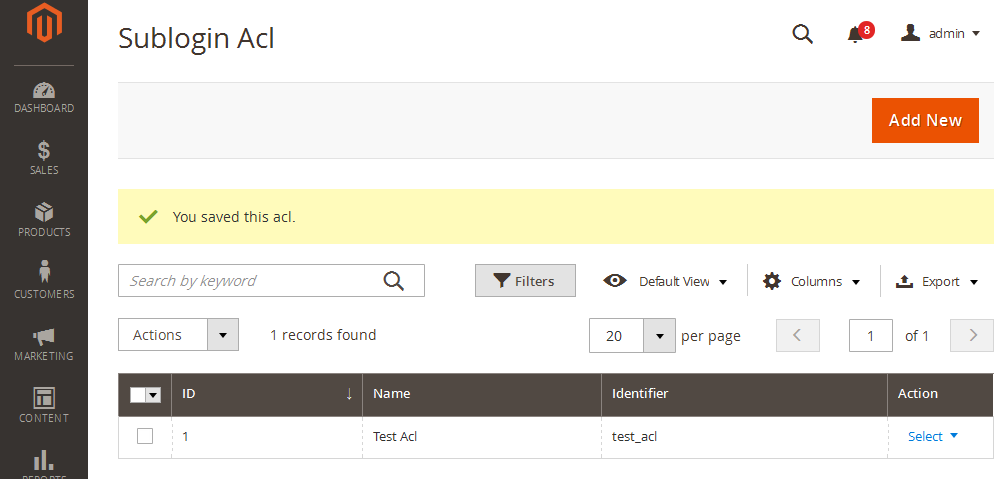Image resolution: width=1000 pixels, height=479 pixels.
Task: Open the Export options dropdown
Action: click(x=937, y=281)
